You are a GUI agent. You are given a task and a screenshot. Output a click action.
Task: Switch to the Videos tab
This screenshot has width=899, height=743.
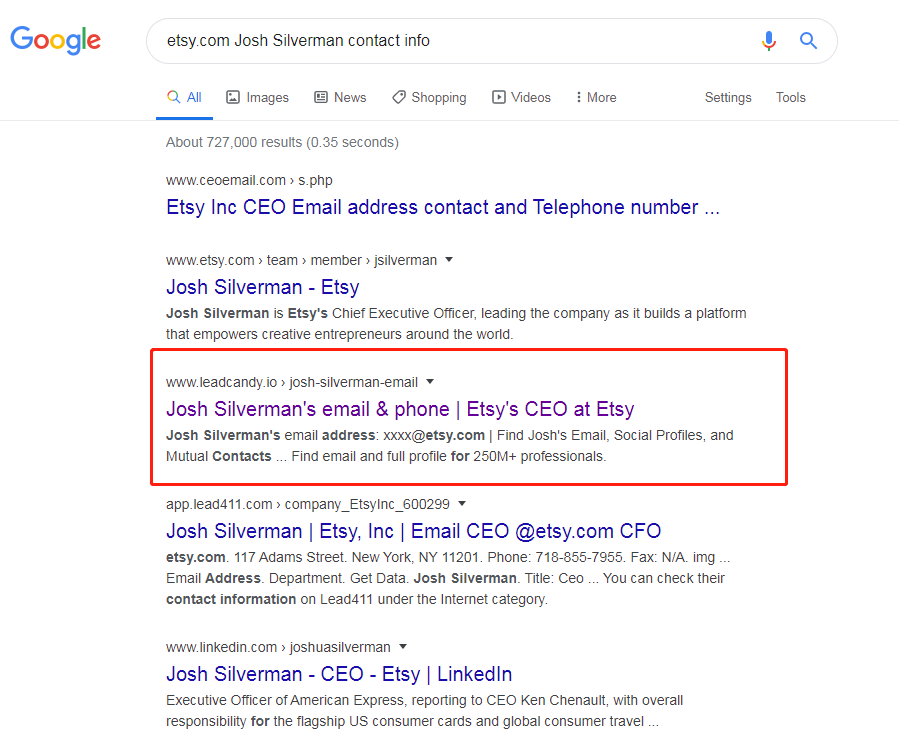pyautogui.click(x=521, y=97)
